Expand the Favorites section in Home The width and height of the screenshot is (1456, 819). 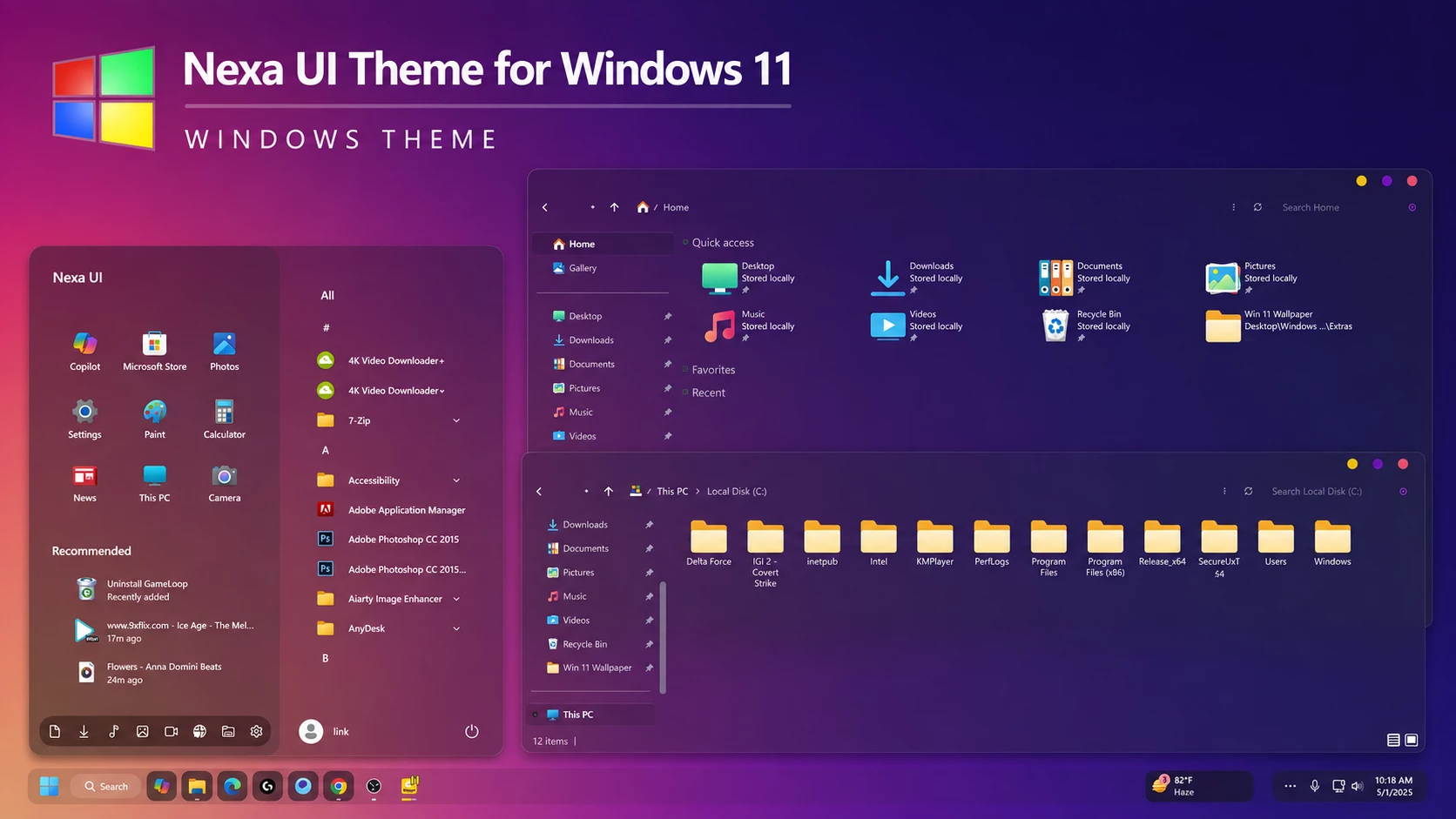pos(685,370)
